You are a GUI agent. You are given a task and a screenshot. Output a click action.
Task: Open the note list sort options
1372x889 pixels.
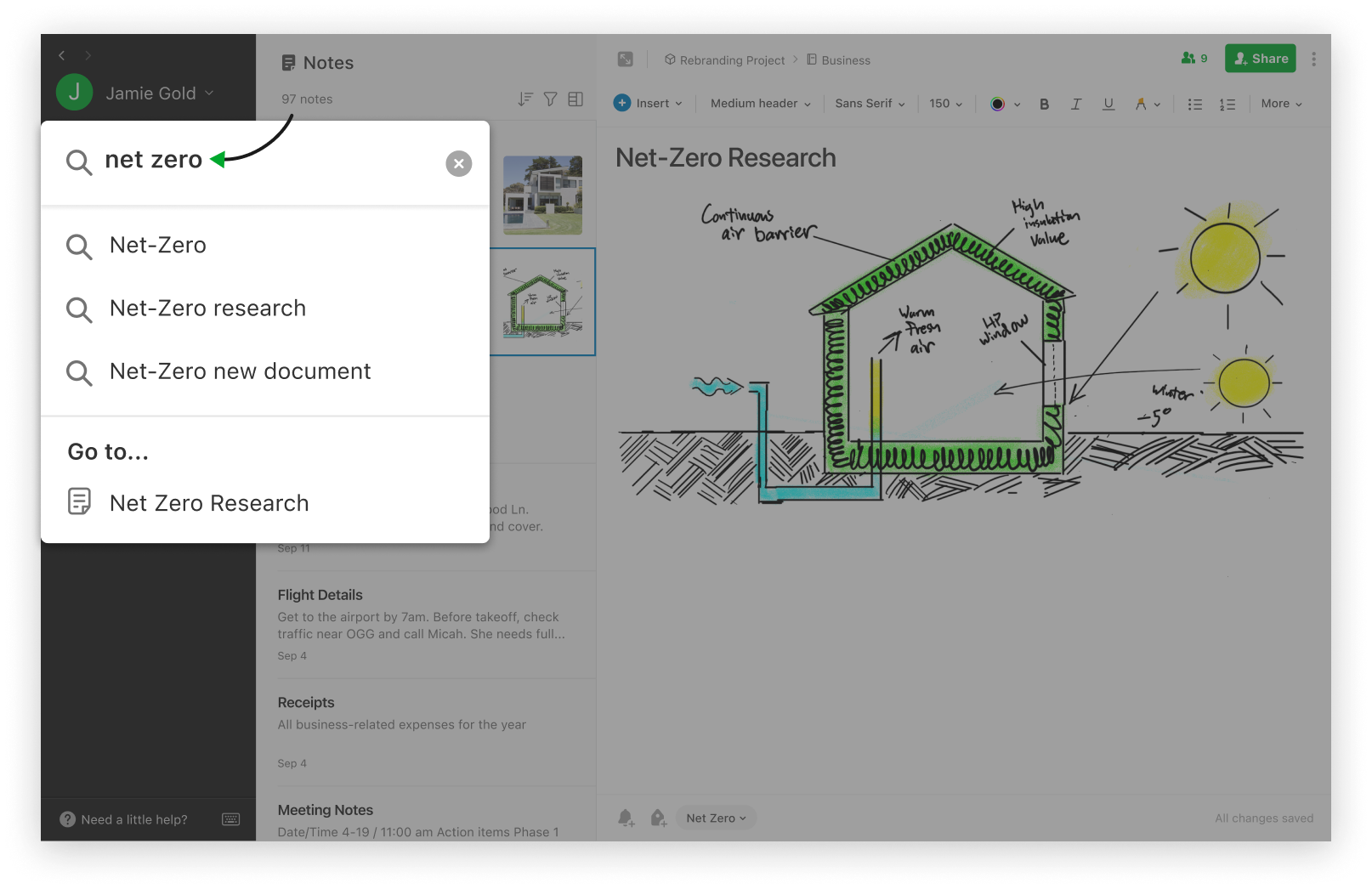(x=525, y=99)
